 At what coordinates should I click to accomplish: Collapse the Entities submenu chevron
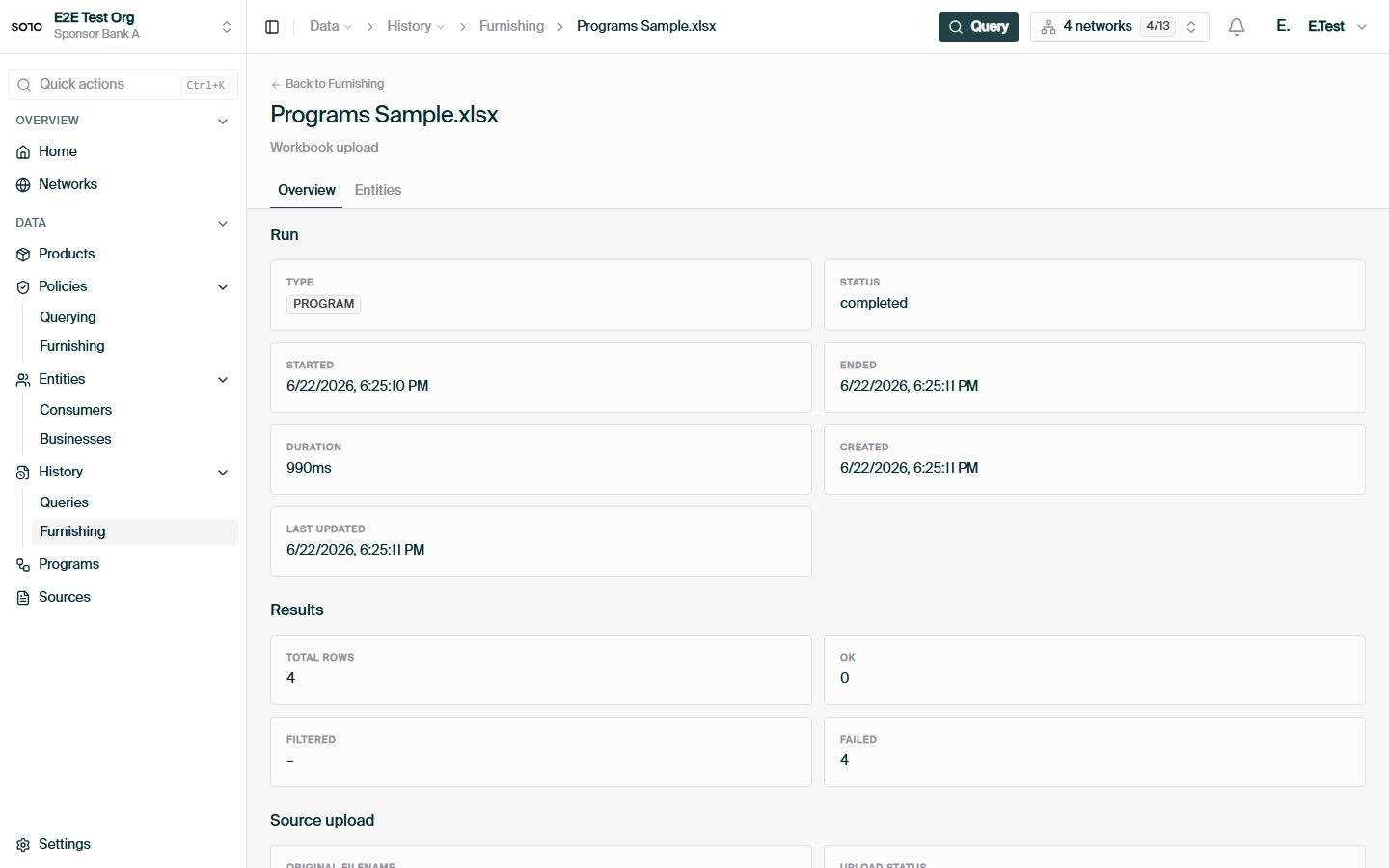click(x=223, y=379)
